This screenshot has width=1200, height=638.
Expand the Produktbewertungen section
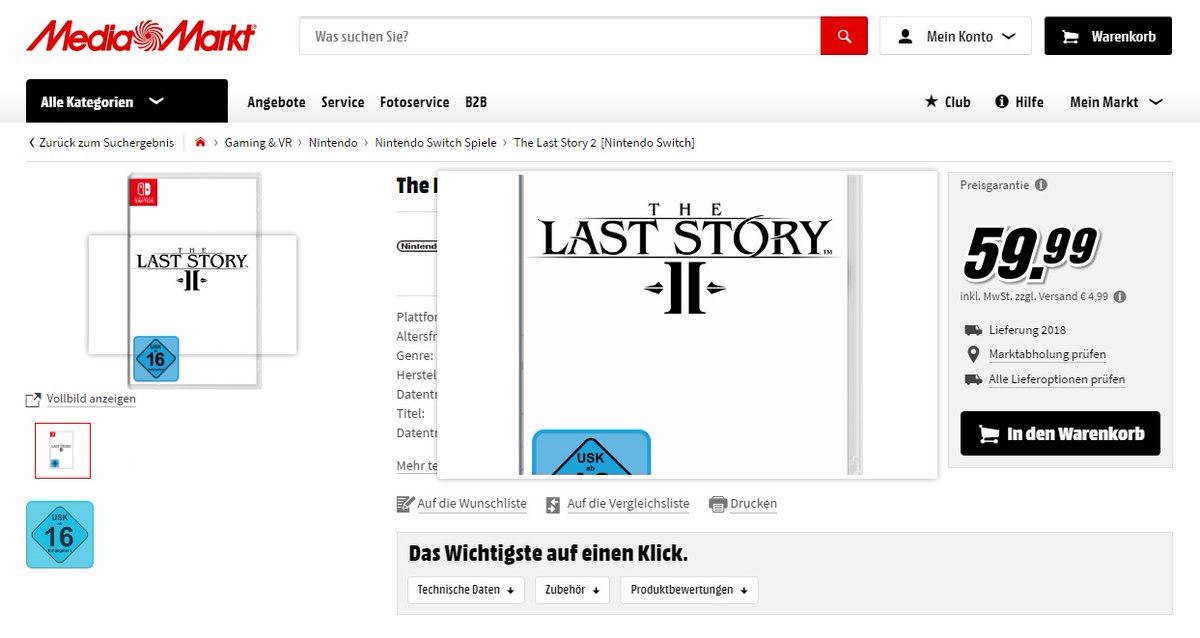688,590
